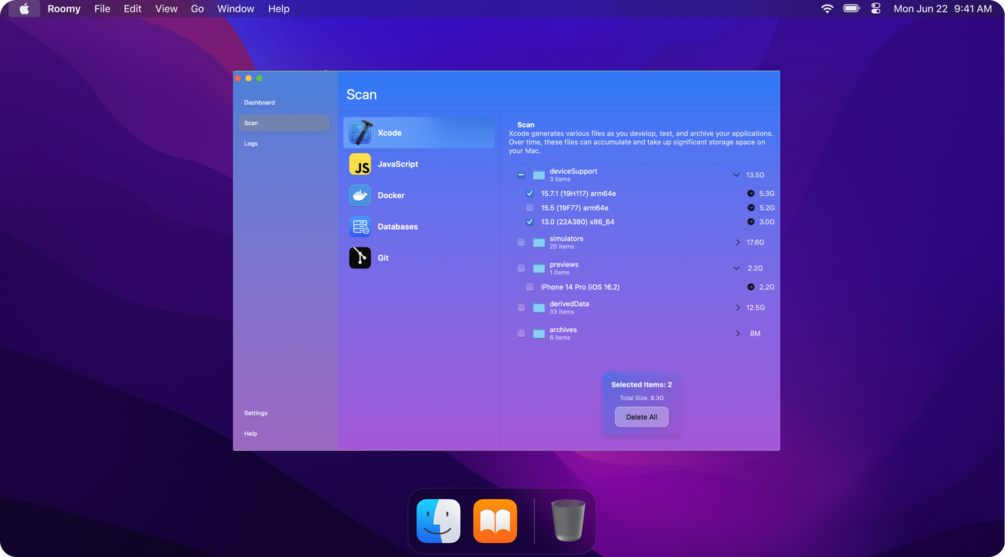Click the archives folder icon
Viewport: 1005px width, 557px height.
[539, 333]
